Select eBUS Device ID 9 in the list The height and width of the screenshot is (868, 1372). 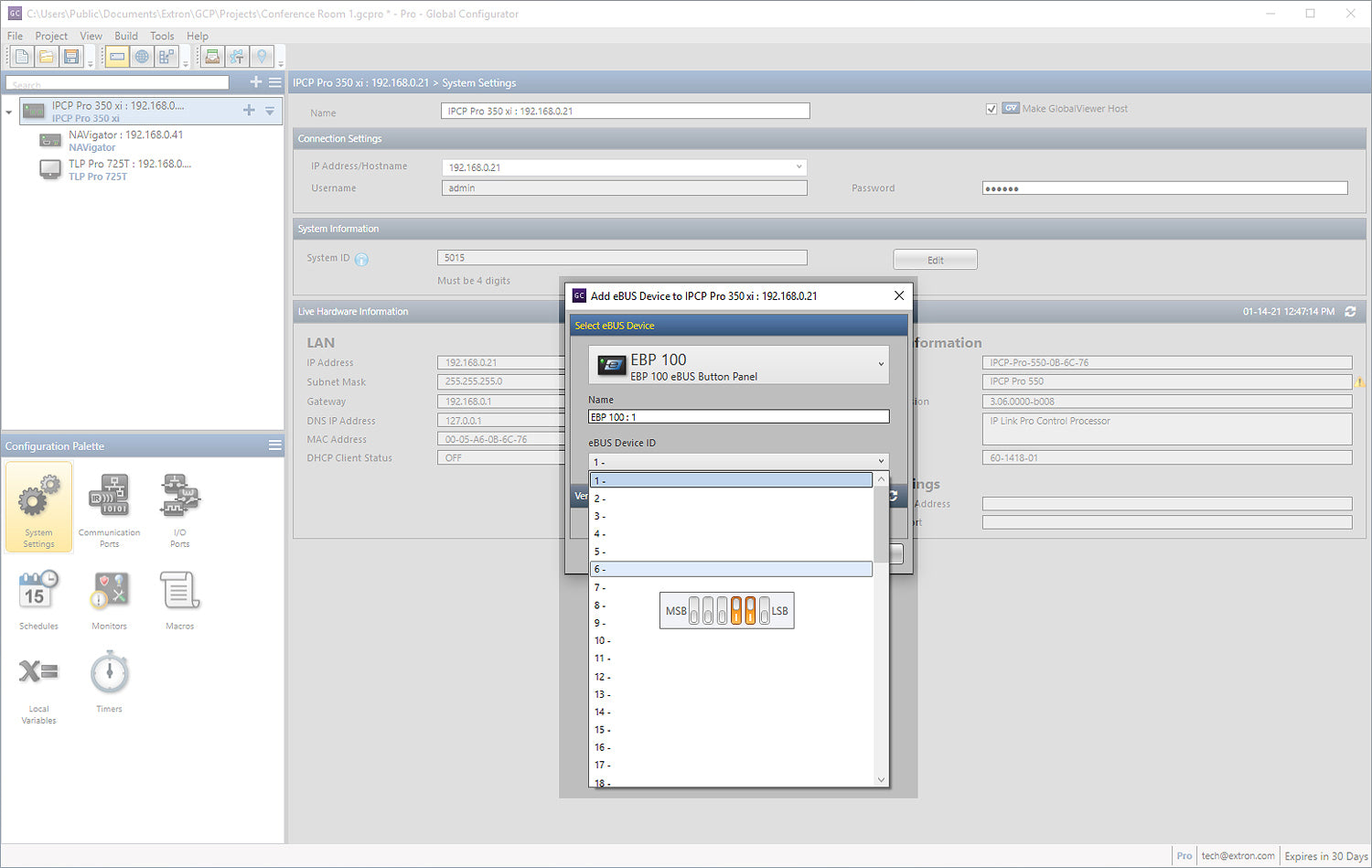[x=731, y=623]
